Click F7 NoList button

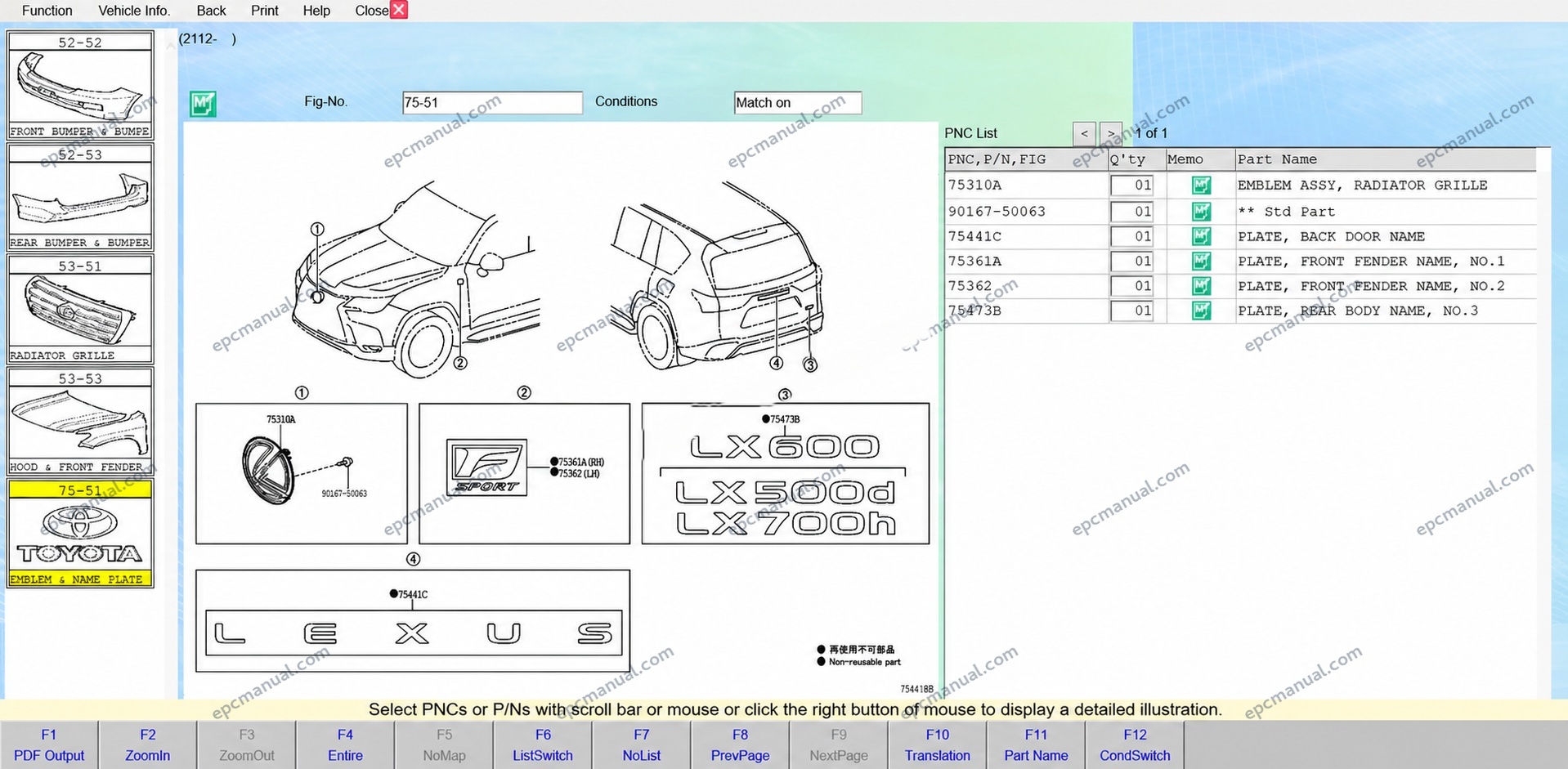642,744
